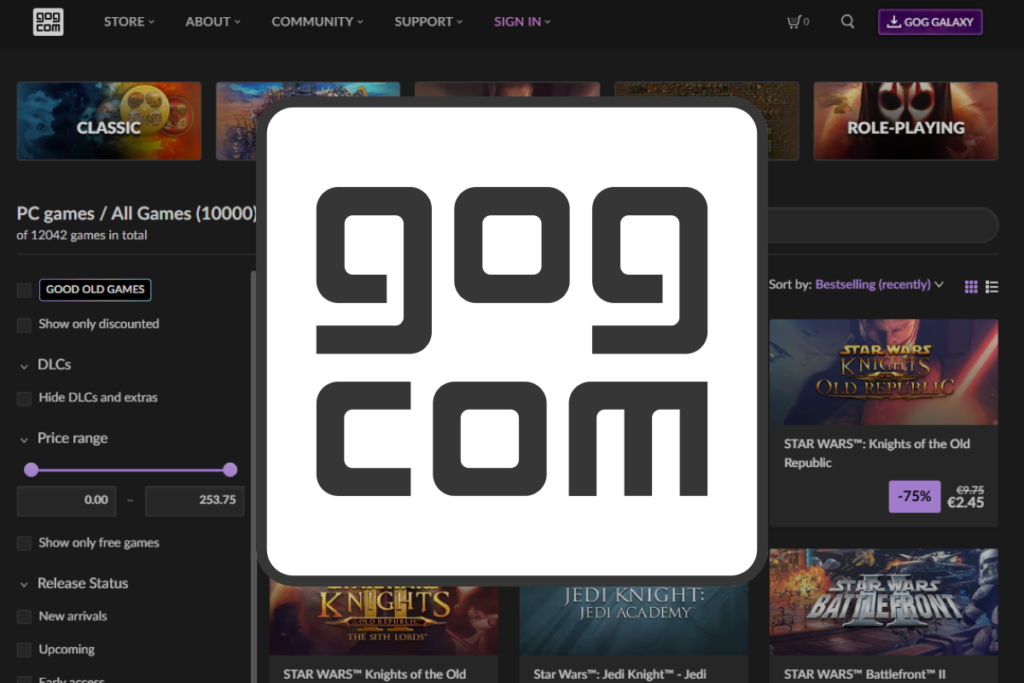1024x683 pixels.
Task: Open 'Star Wars: Jedi Knight - Jedi' title link
Action: point(620,675)
